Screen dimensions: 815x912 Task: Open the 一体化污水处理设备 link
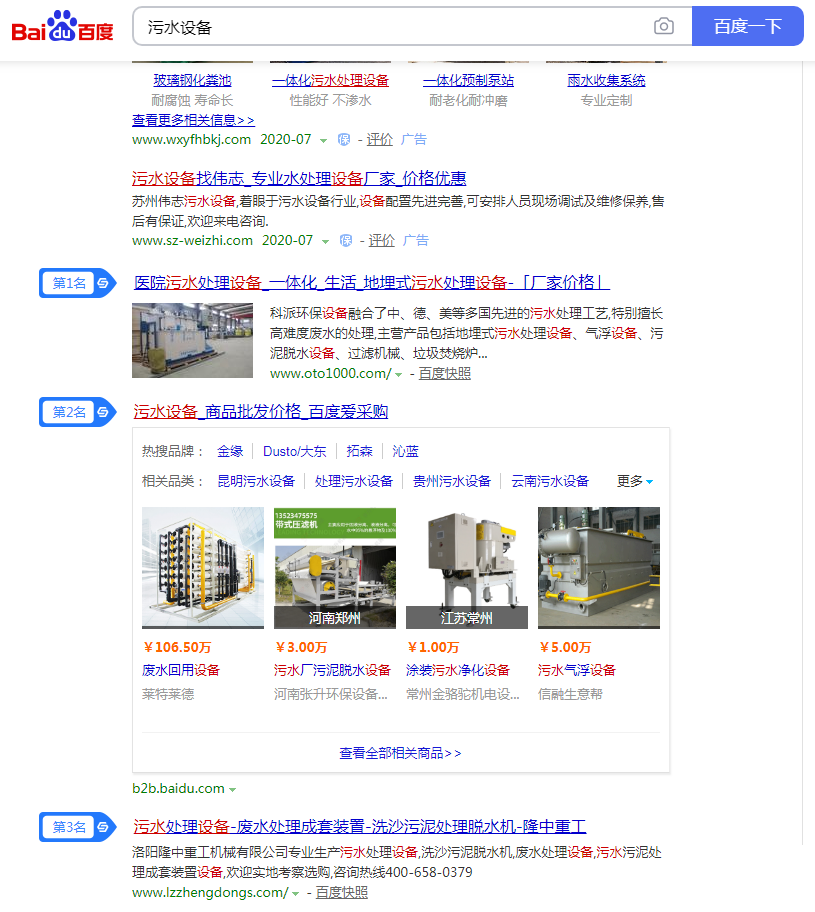pos(330,80)
